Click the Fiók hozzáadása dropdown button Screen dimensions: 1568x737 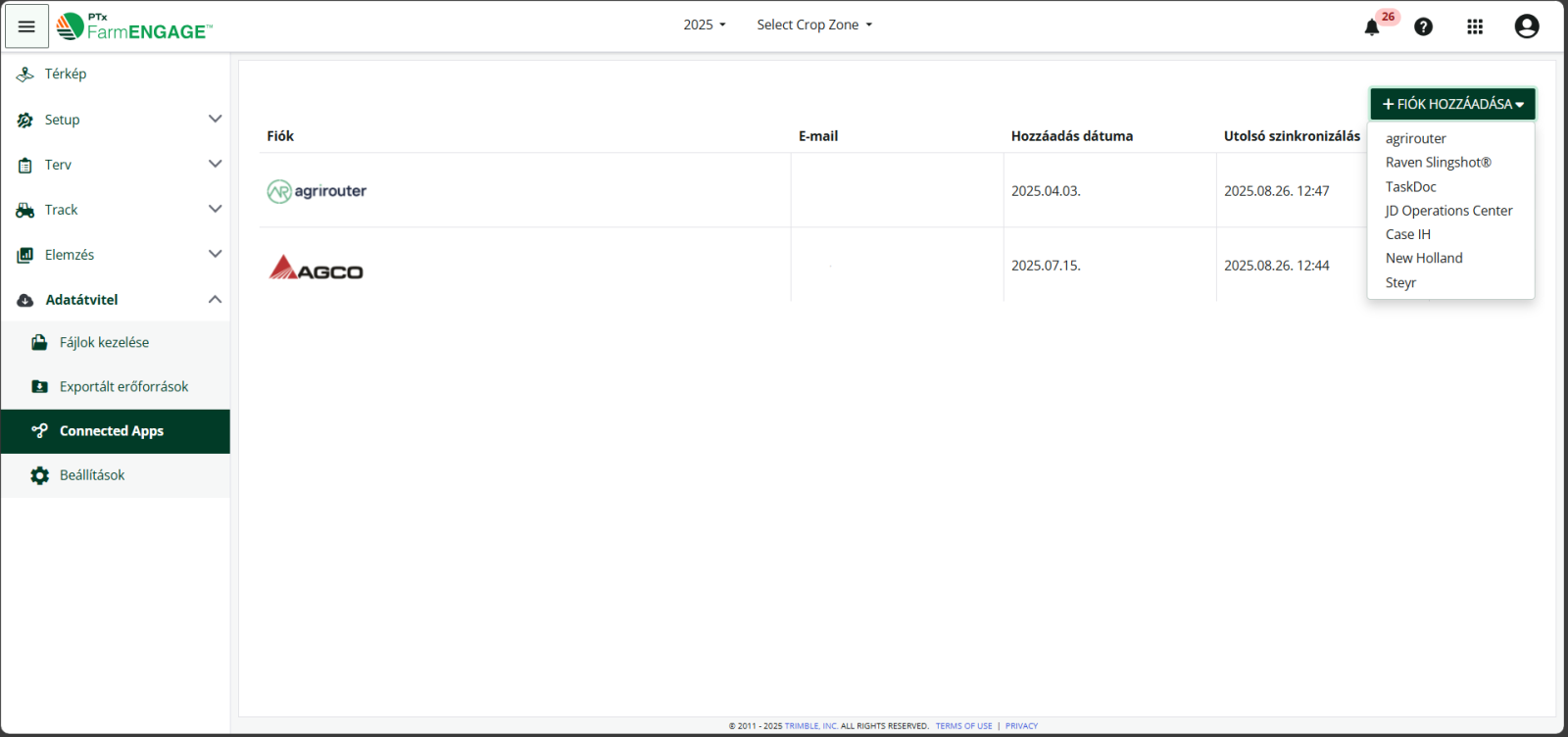point(1452,104)
